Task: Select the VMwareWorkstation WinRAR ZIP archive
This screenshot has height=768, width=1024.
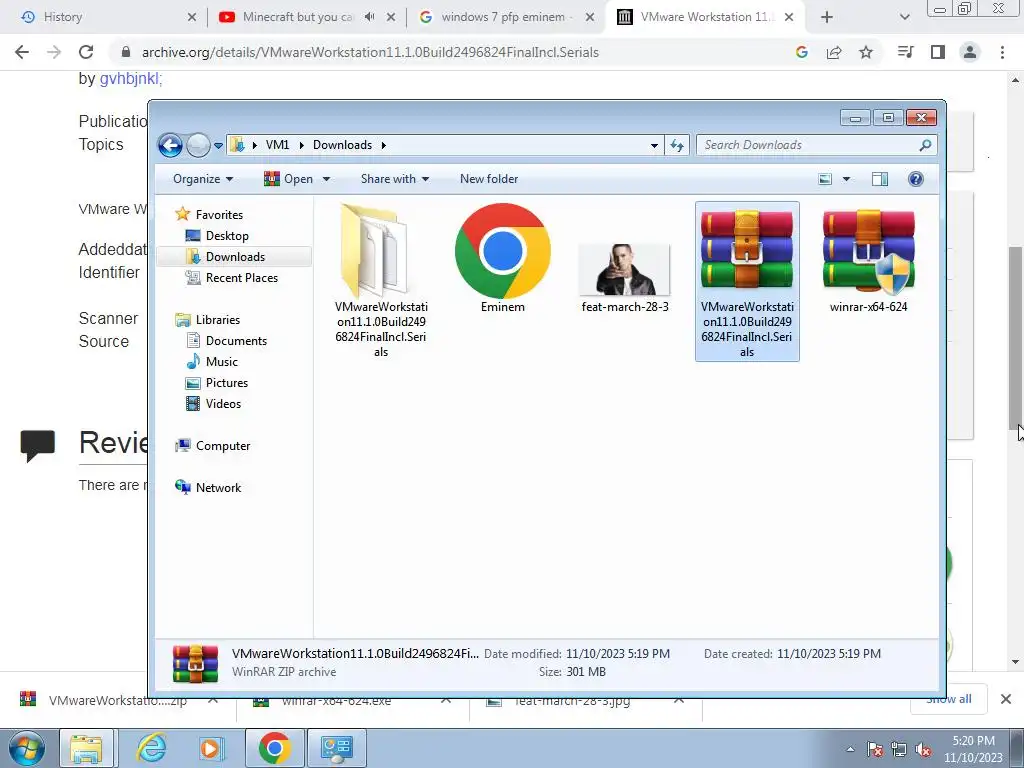Action: [747, 281]
